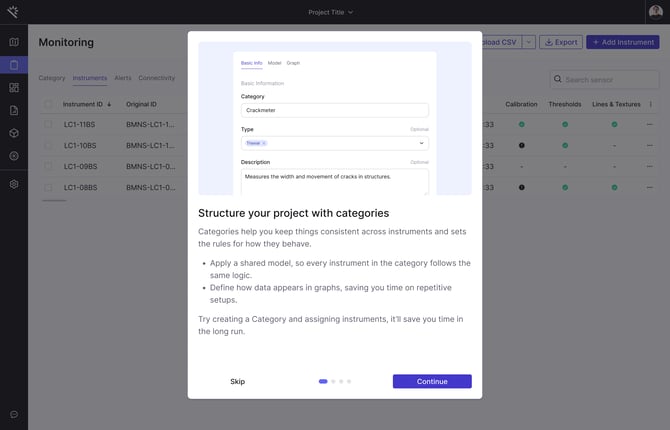Open the chat bubble icon at sidebar bottom
This screenshot has width=670, height=430.
(14, 414)
